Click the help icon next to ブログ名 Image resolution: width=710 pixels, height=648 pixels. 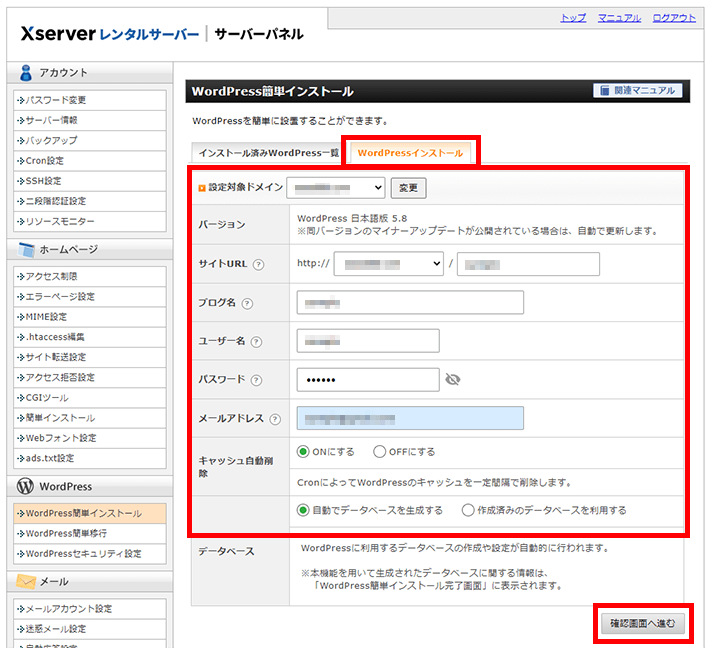click(247, 303)
